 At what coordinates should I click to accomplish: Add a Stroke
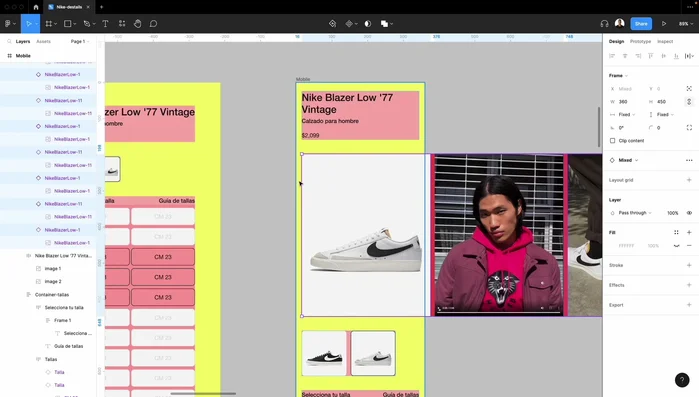point(689,265)
